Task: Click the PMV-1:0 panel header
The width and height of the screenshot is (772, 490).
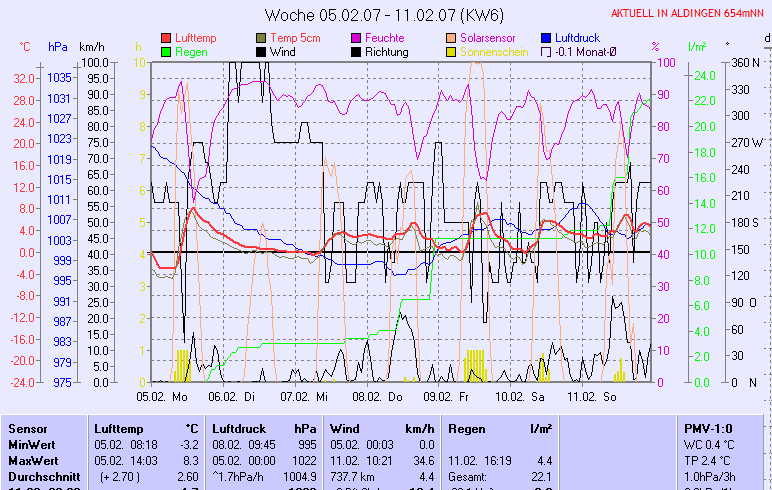Action: coord(705,428)
